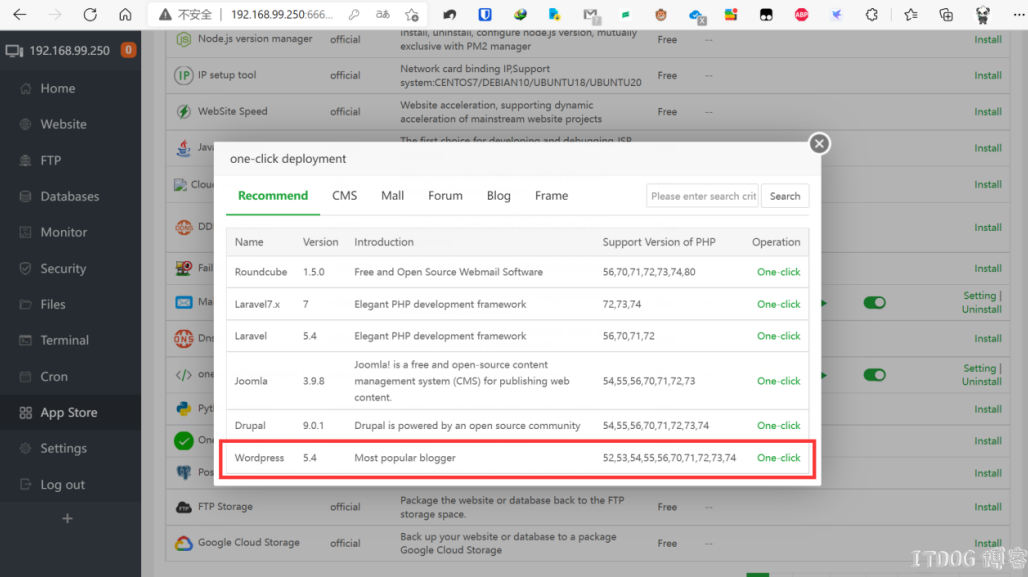Open the browser three-dot settings menu
This screenshot has height=577, width=1028.
1018,14
